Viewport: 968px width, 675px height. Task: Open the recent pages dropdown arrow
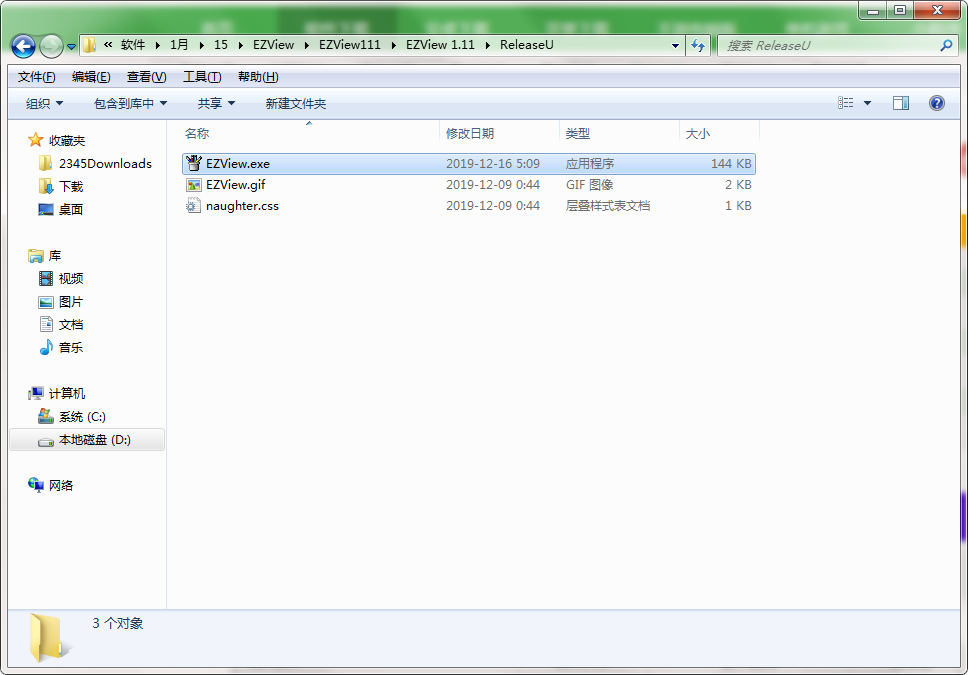[x=71, y=46]
